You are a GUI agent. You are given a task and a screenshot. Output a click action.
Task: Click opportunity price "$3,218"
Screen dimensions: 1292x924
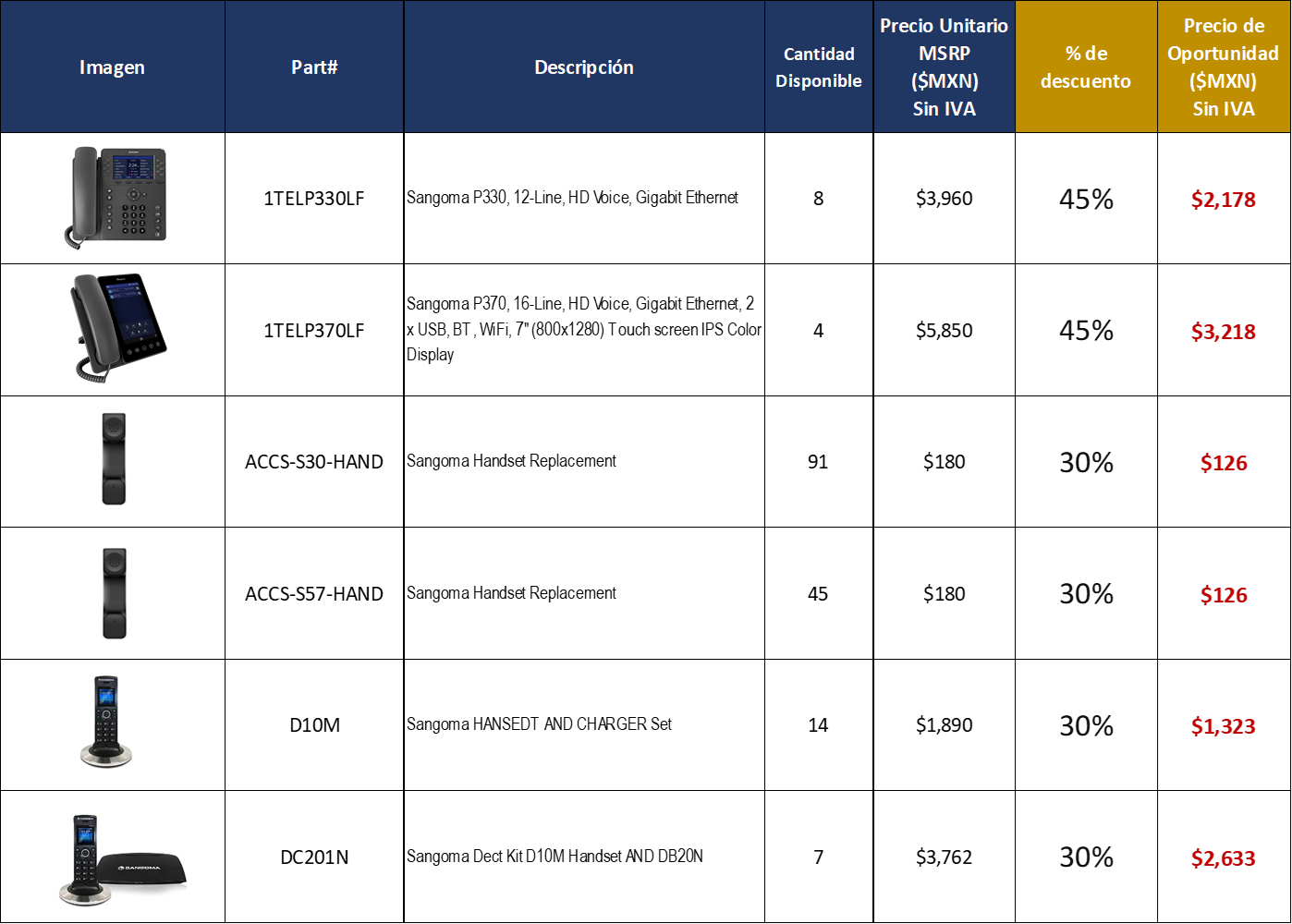1223,332
